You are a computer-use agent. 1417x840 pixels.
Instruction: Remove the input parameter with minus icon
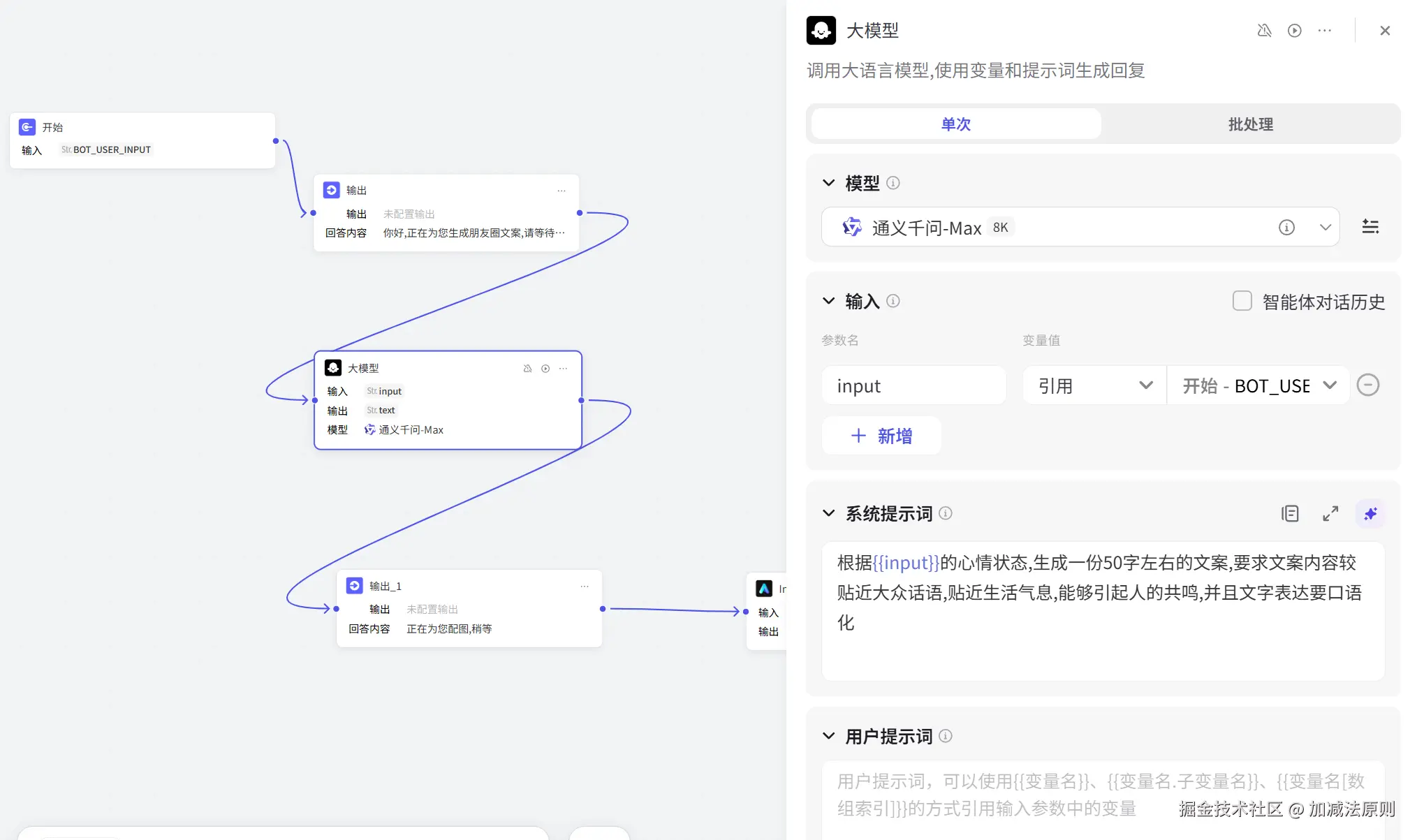(1368, 385)
